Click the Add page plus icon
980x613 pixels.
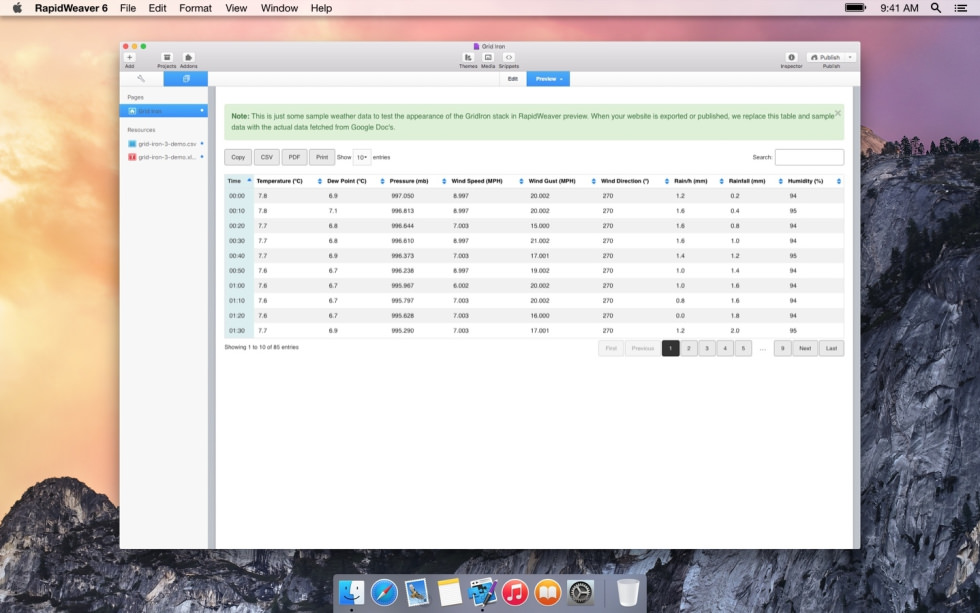(129, 57)
